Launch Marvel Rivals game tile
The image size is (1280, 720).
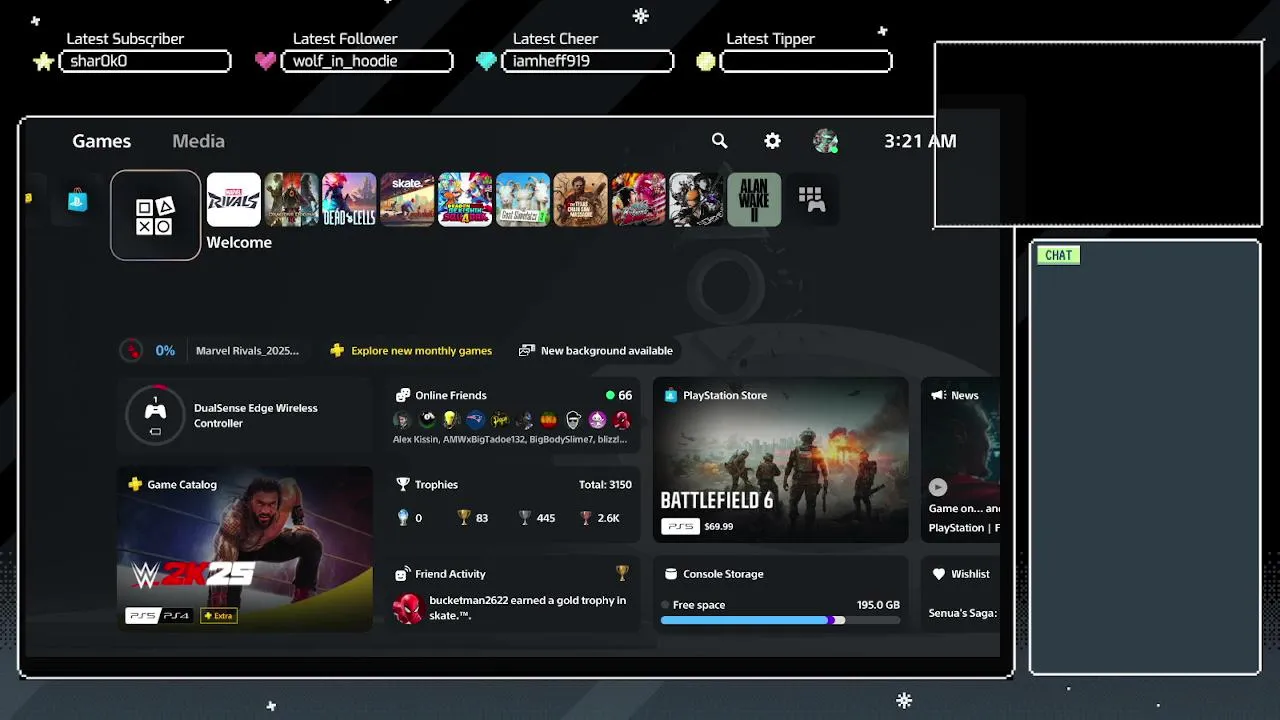tap(233, 200)
